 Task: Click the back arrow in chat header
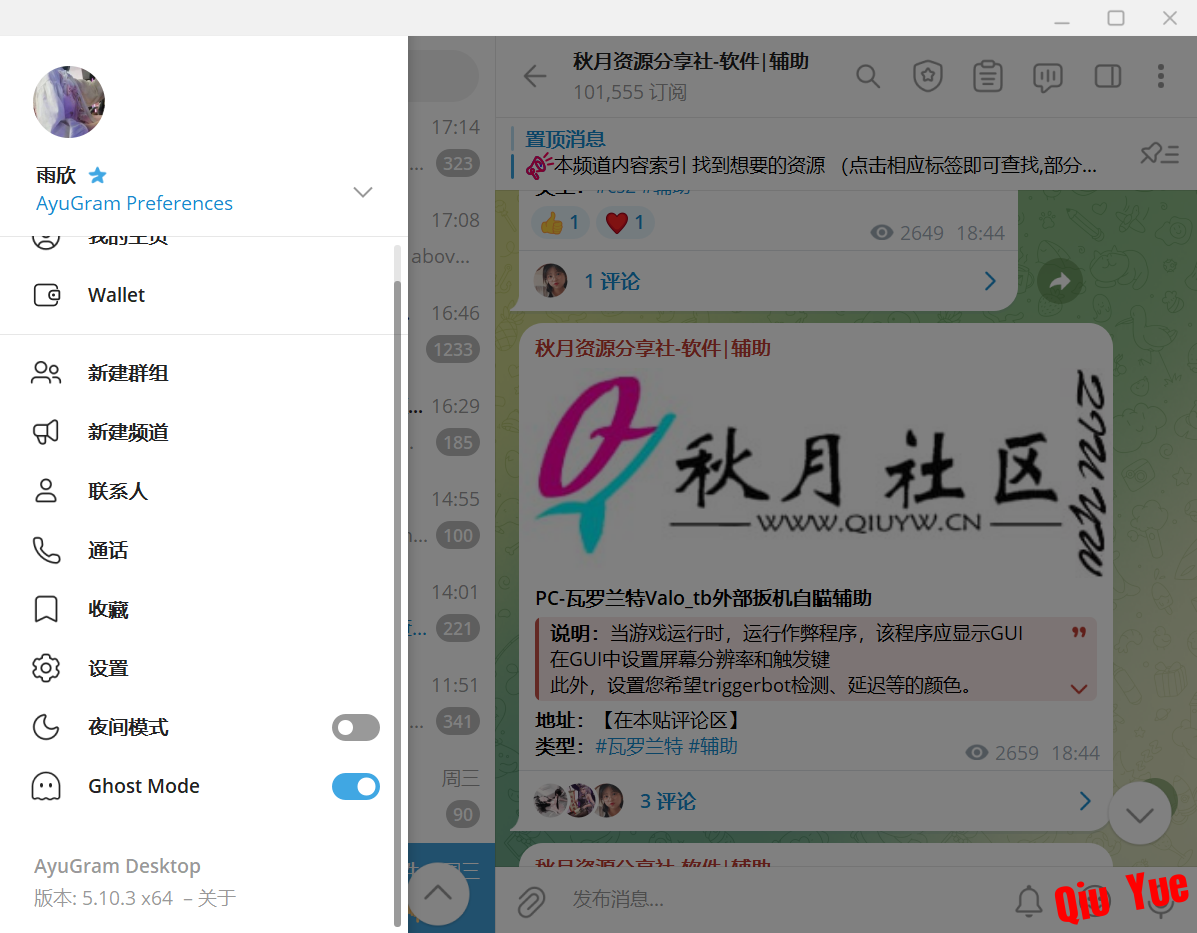535,76
